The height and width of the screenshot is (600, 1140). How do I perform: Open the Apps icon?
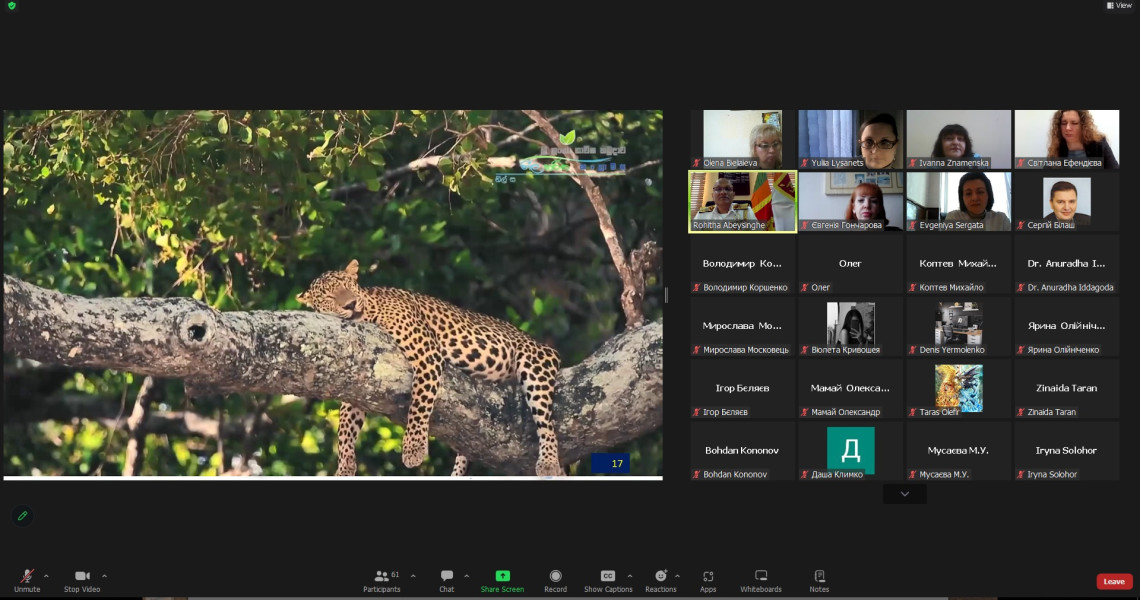pos(708,576)
